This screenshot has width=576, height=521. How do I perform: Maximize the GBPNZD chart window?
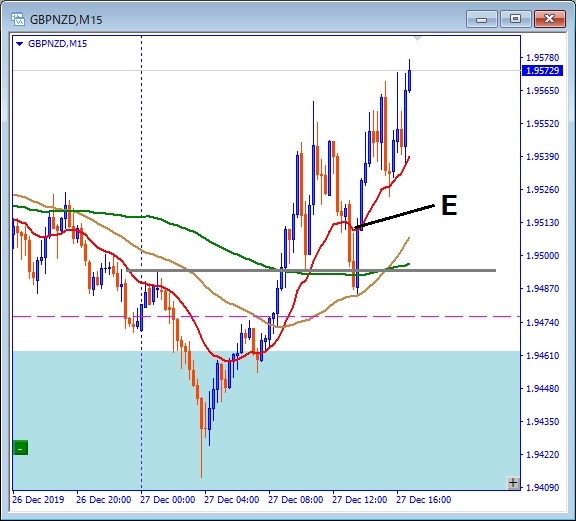(x=515, y=19)
